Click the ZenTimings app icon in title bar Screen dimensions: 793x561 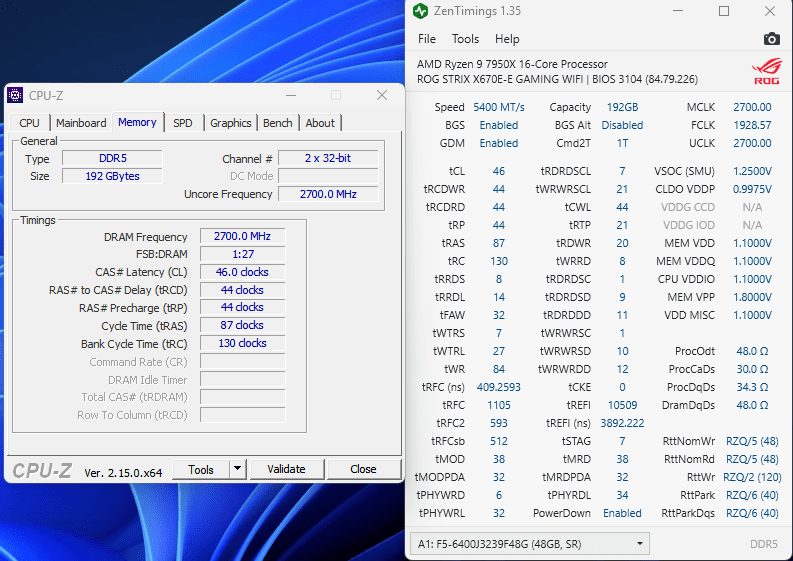pyautogui.click(x=420, y=11)
